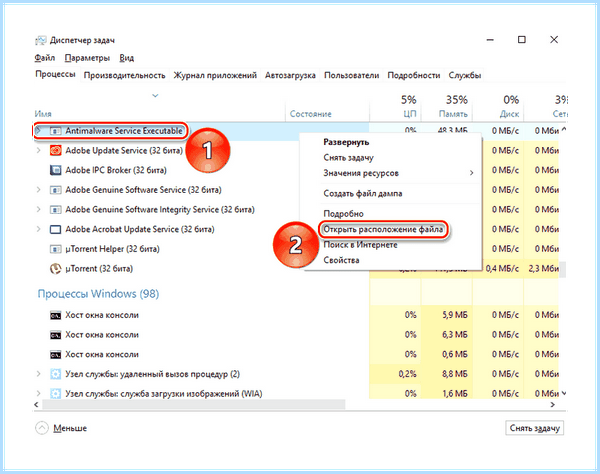The height and width of the screenshot is (474, 600).
Task: Click the first Хост окна консоли icon
Action: click(x=55, y=315)
